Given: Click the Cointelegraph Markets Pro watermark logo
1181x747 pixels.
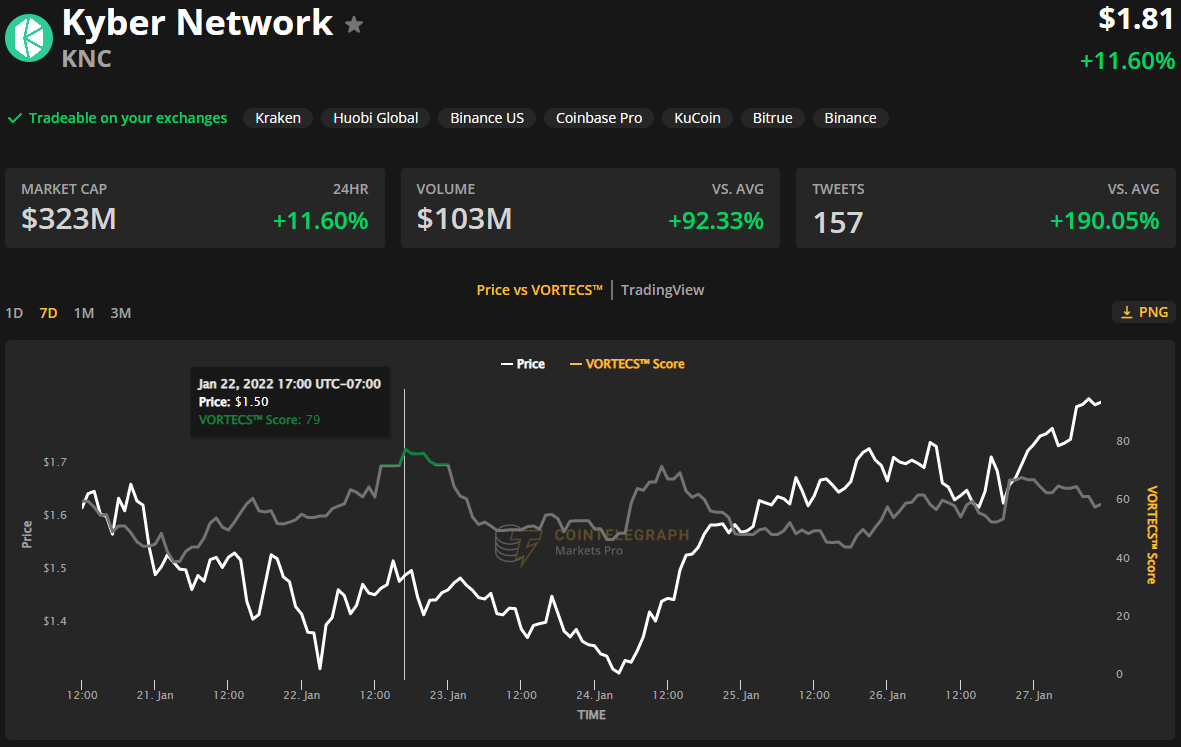Looking at the screenshot, I should tap(517, 543).
